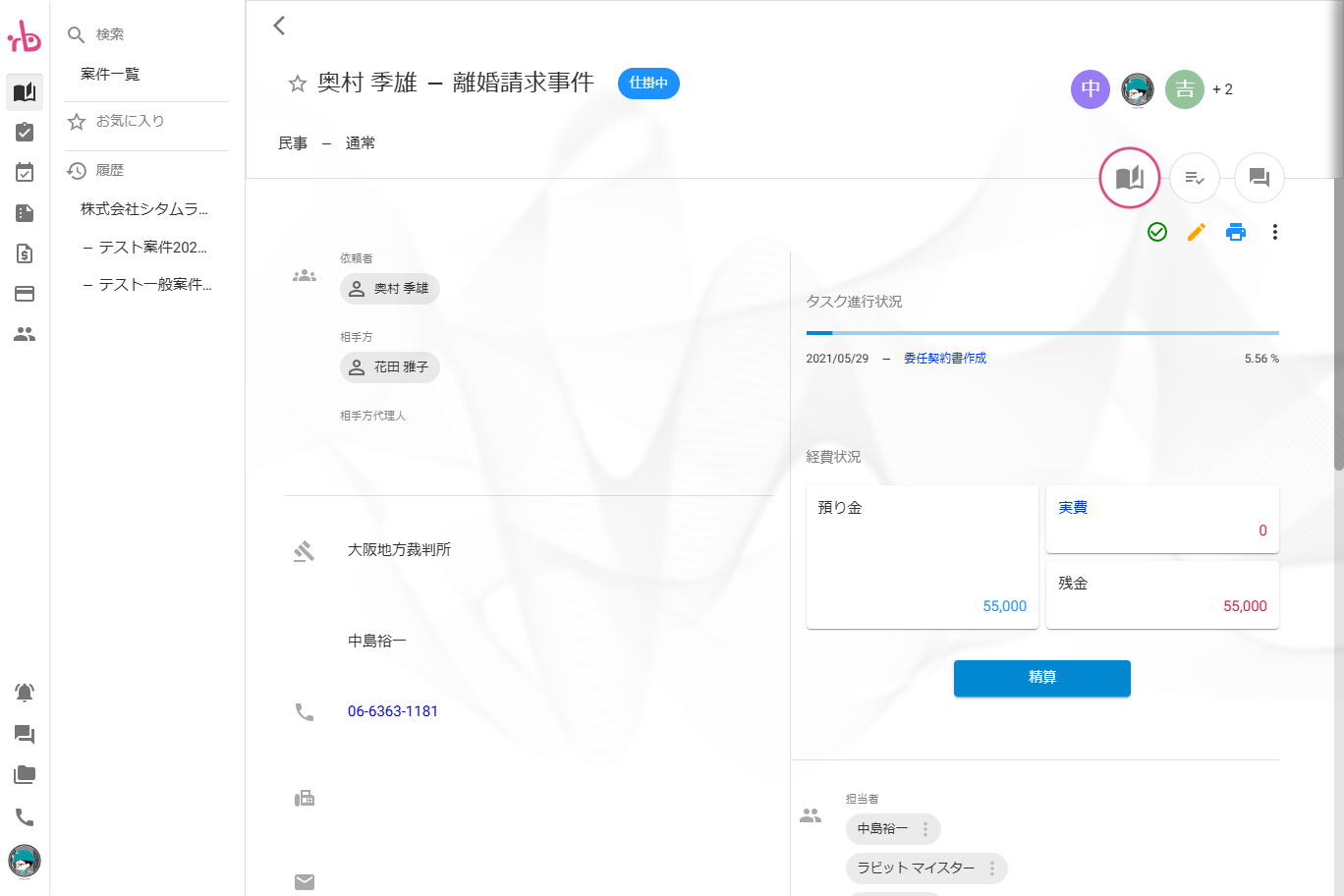Expand options for 中島裕一 assignee chip
Viewport: 1344px width, 896px height.
coord(924,829)
